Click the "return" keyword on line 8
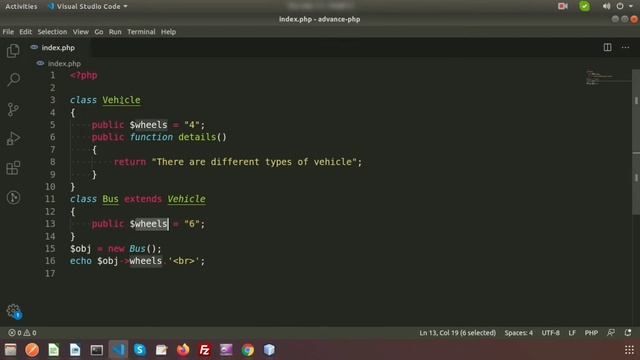640x360 pixels. [x=130, y=162]
